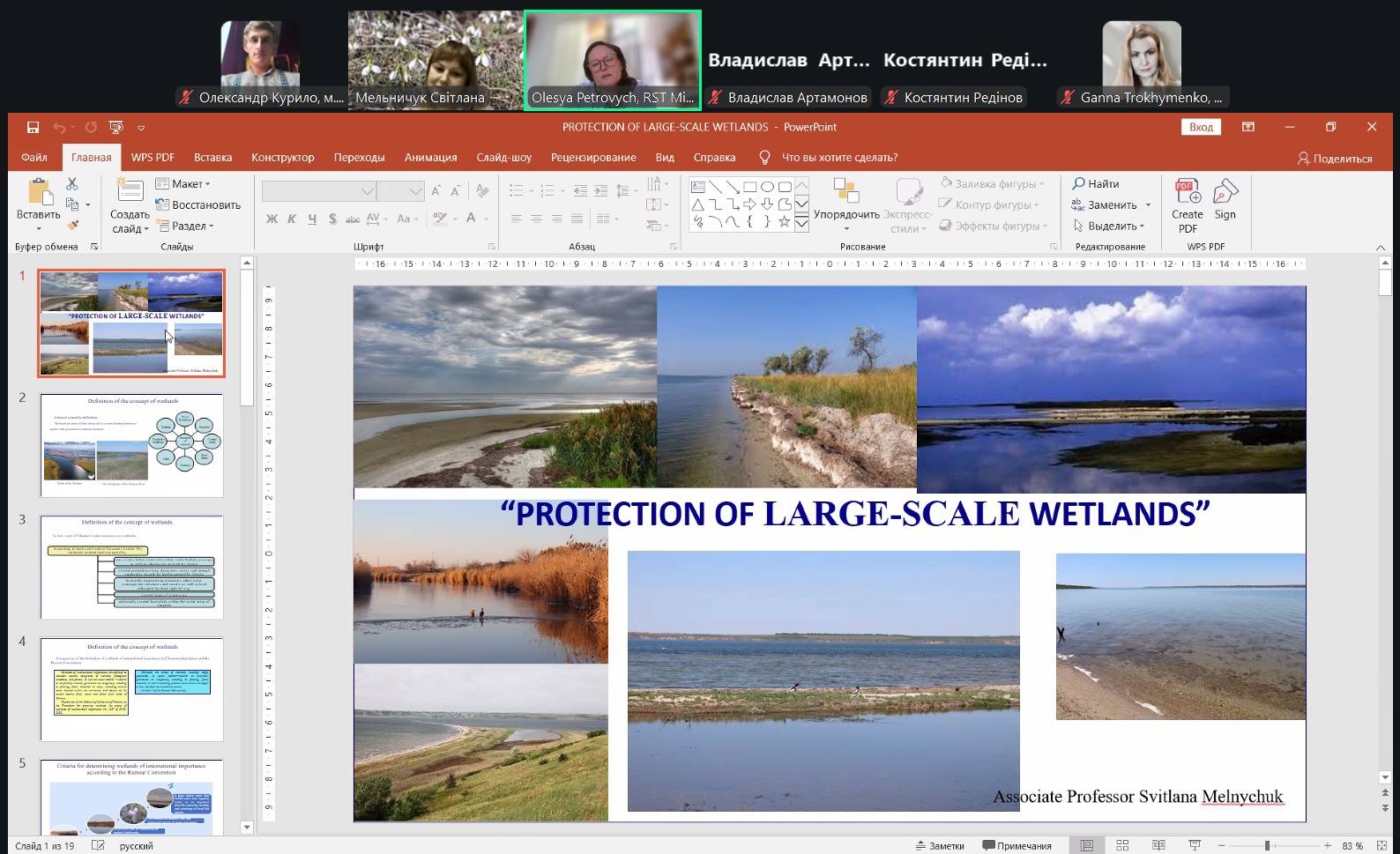Click the Save icon in quick access toolbar
Screen dimensions: 1400x854
(x=33, y=128)
